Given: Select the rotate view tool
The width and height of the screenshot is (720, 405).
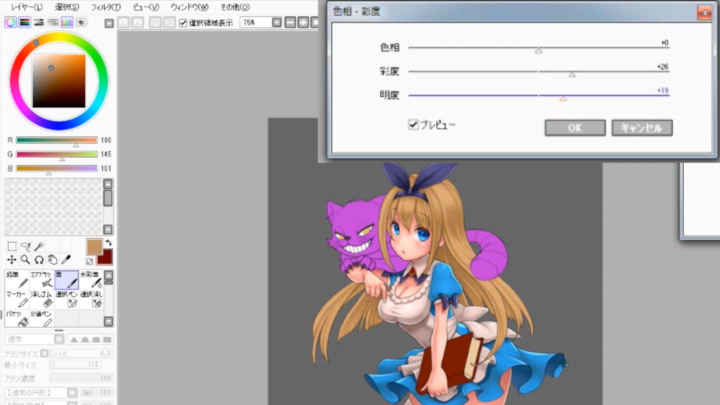Looking at the screenshot, I should point(39,260).
